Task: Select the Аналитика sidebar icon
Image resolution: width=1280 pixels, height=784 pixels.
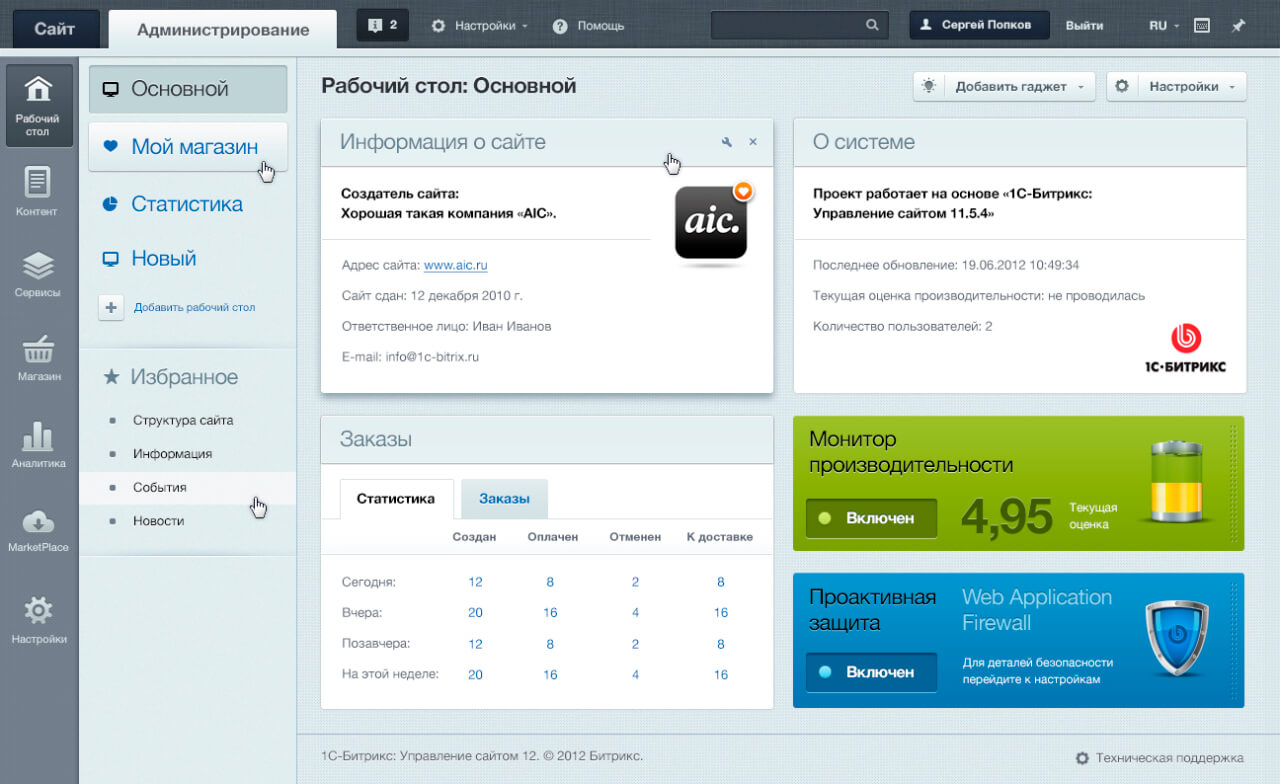Action: click(38, 444)
